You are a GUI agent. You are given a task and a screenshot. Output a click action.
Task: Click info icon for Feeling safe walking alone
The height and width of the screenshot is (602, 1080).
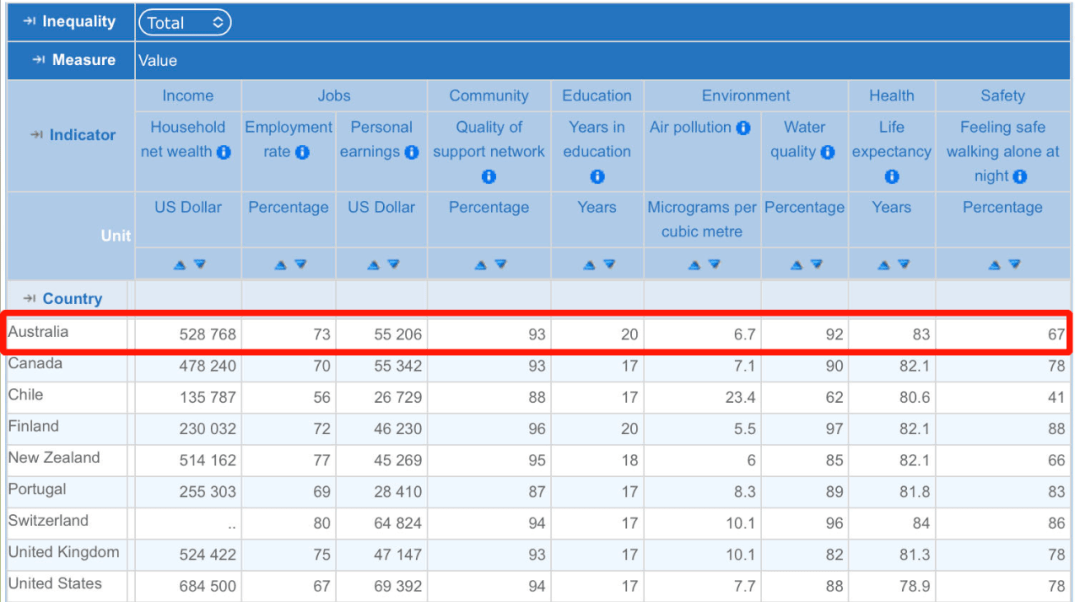[x=1019, y=177]
